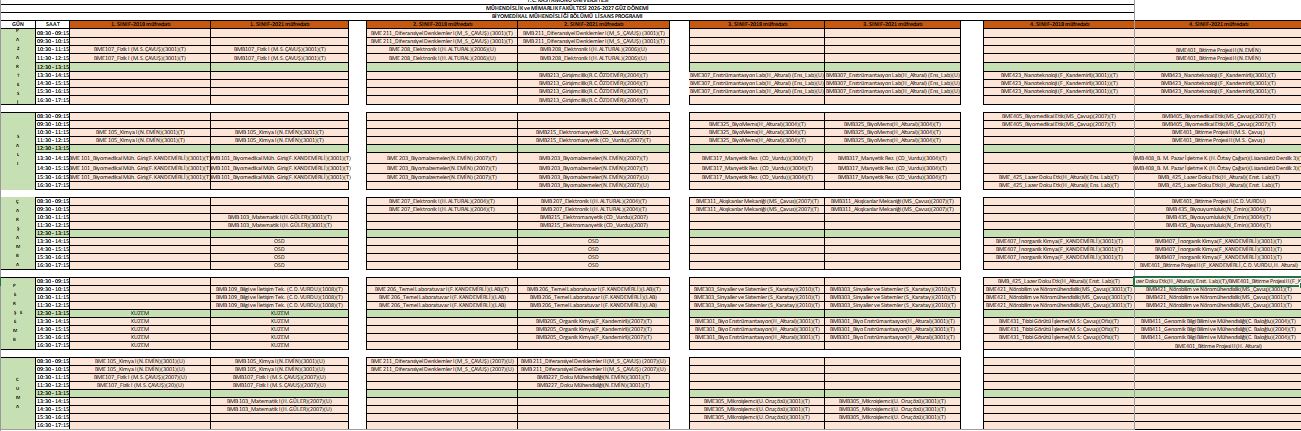Select Salı 15:30 BME_425_Lazer Doku Etk., 4. SINIF-2018
The image size is (1301, 431).
click(1059, 176)
